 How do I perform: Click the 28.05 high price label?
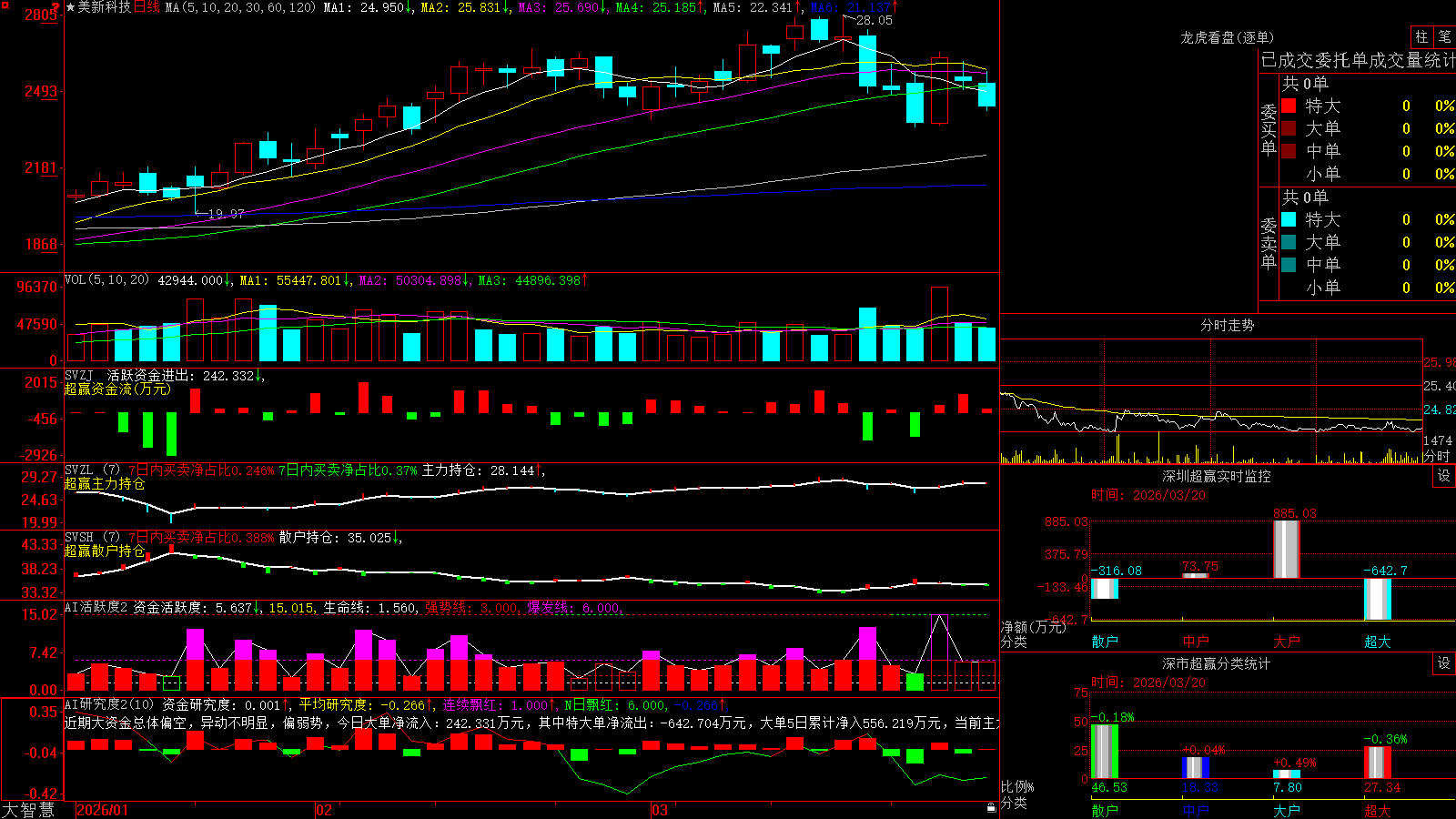[875, 20]
